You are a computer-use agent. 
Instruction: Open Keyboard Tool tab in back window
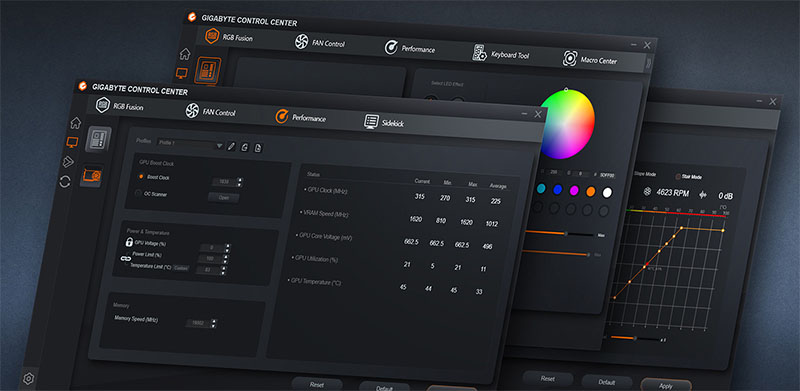[501, 54]
